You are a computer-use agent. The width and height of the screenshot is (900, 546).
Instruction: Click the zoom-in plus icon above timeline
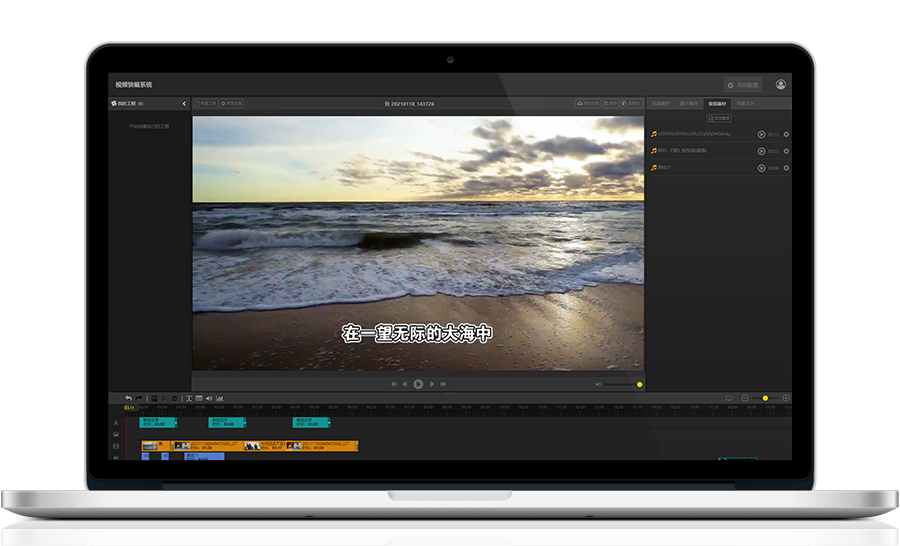point(786,398)
